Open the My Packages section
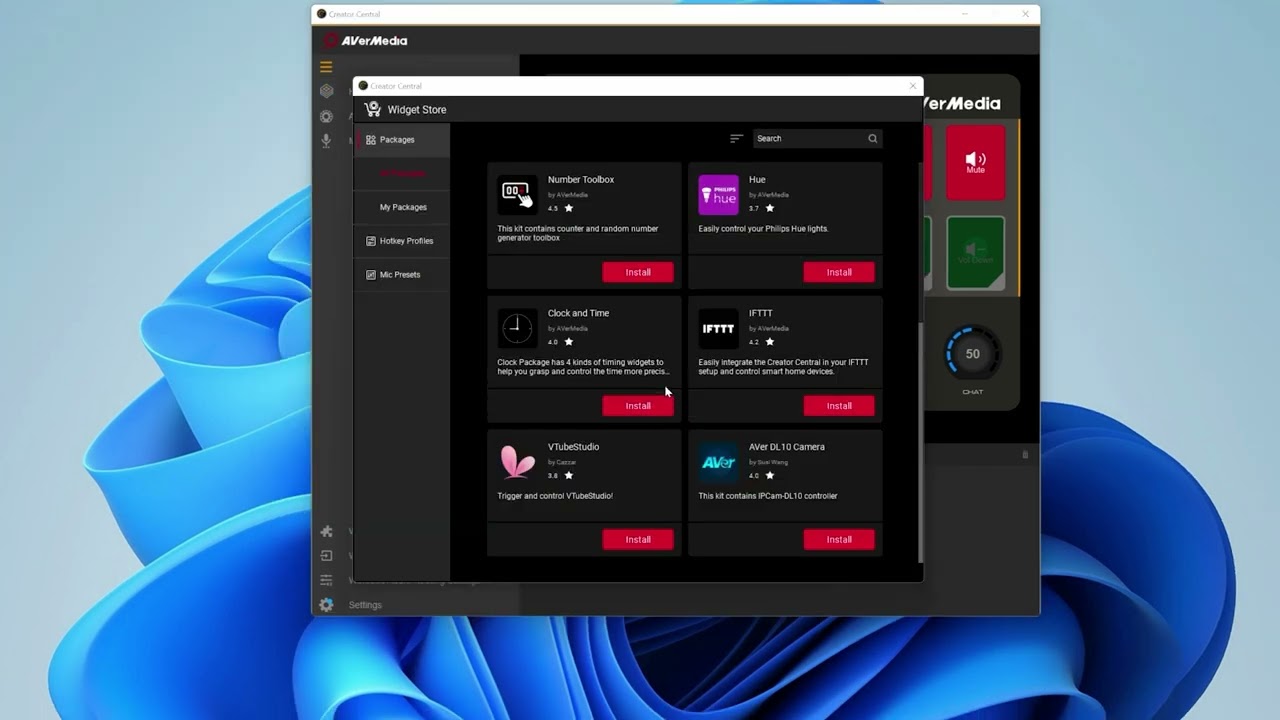Screen dimensions: 1280x720 pyautogui.click(x=402, y=207)
